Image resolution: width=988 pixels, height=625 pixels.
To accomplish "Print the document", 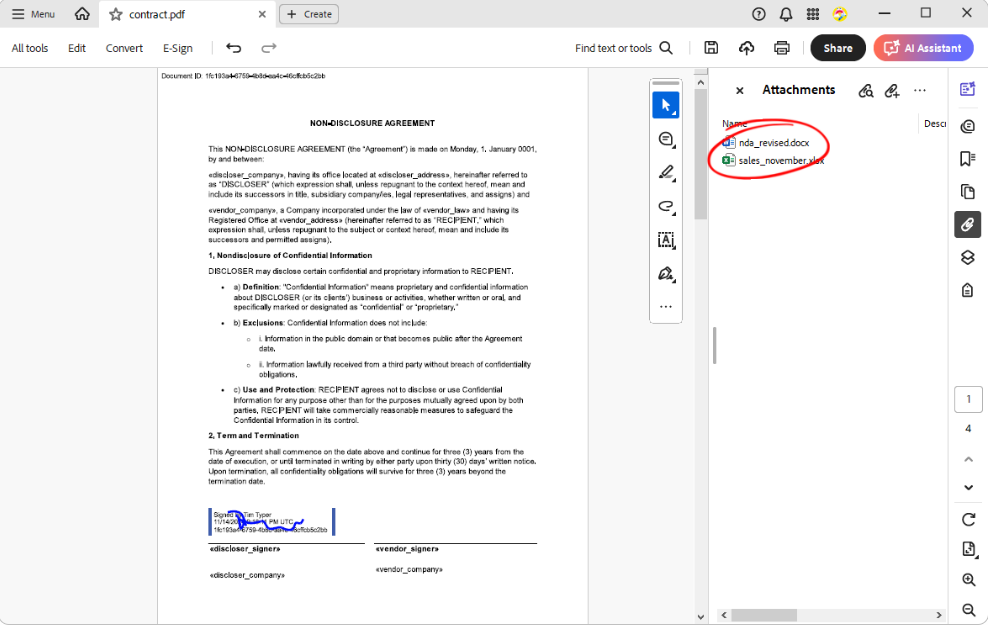I will point(782,48).
